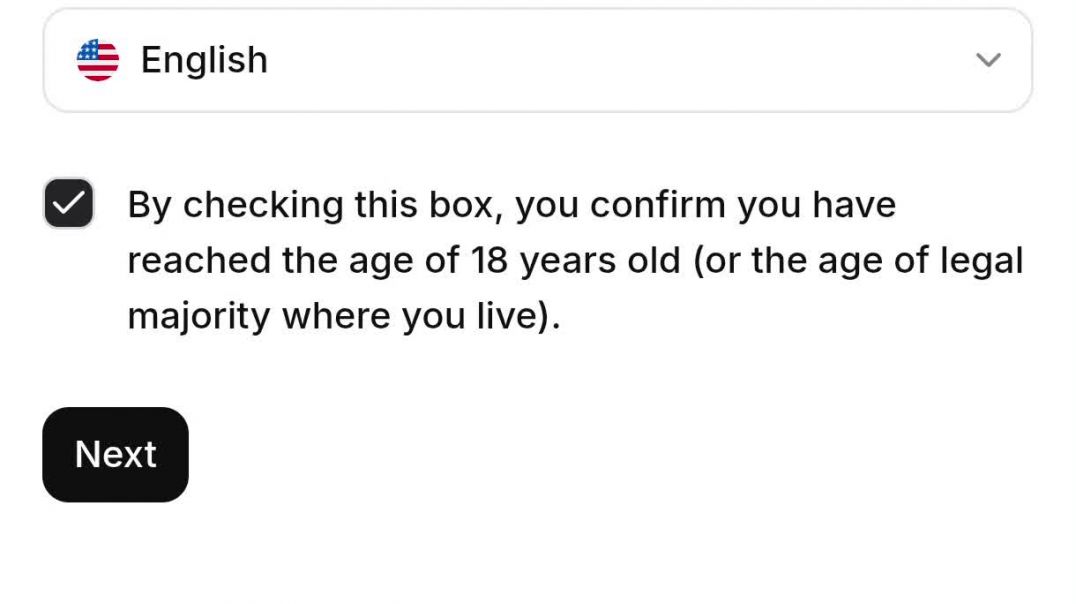The image size is (1076, 604).
Task: Click the word "Next" on the button
Action: pos(115,455)
